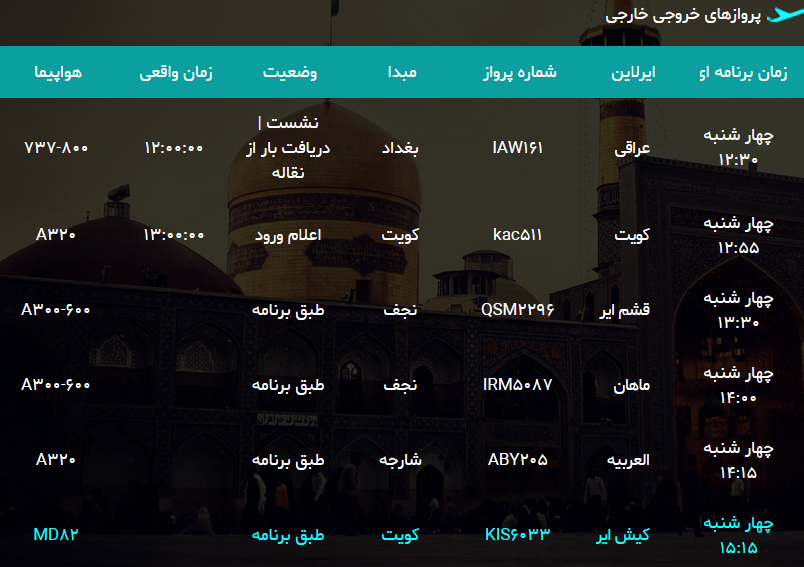The image size is (804, 567).
Task: Click destination کویت in KIS6033 row
Action: [400, 535]
